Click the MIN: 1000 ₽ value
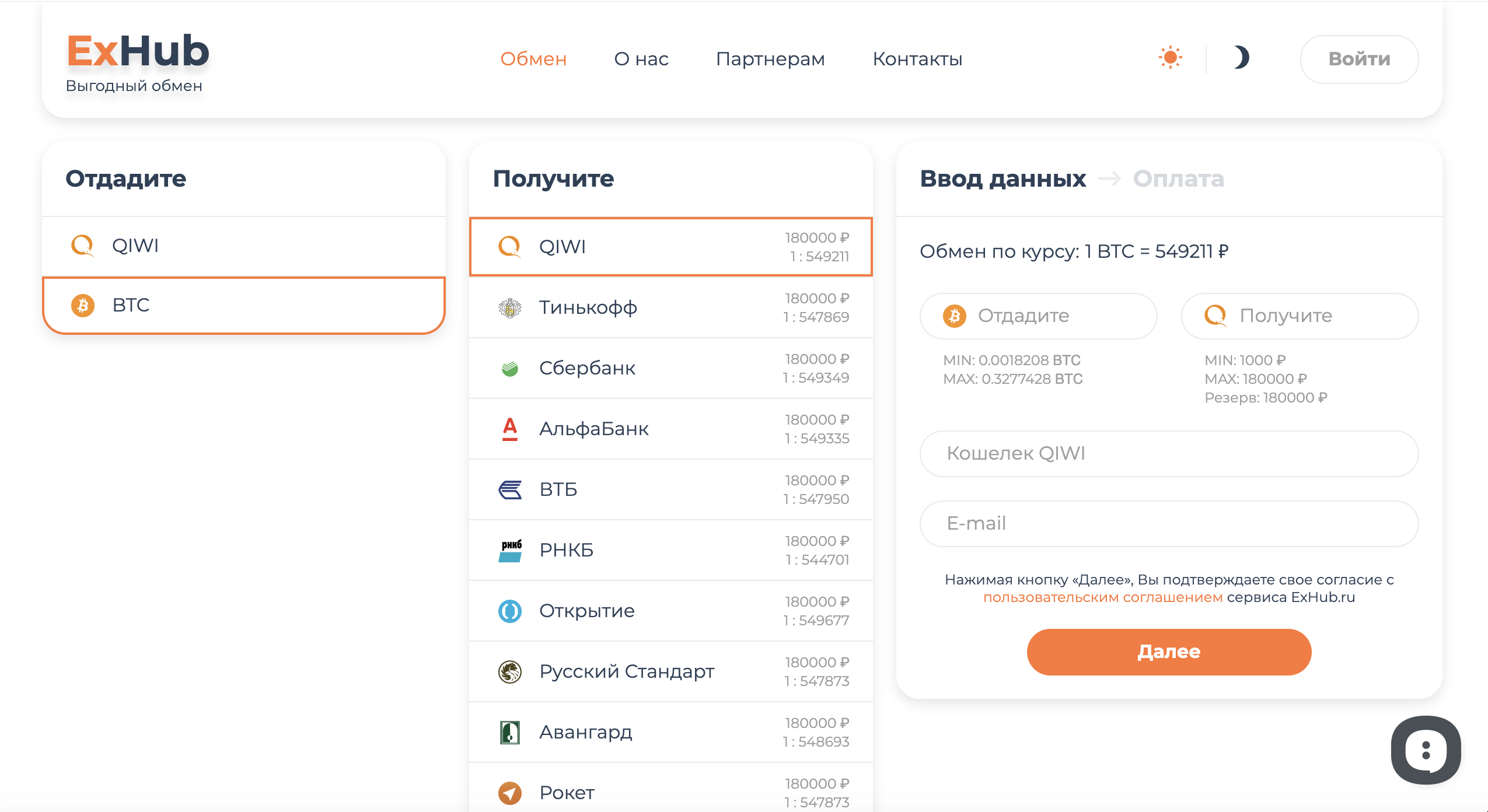The height and width of the screenshot is (812, 1488). pos(1245,360)
